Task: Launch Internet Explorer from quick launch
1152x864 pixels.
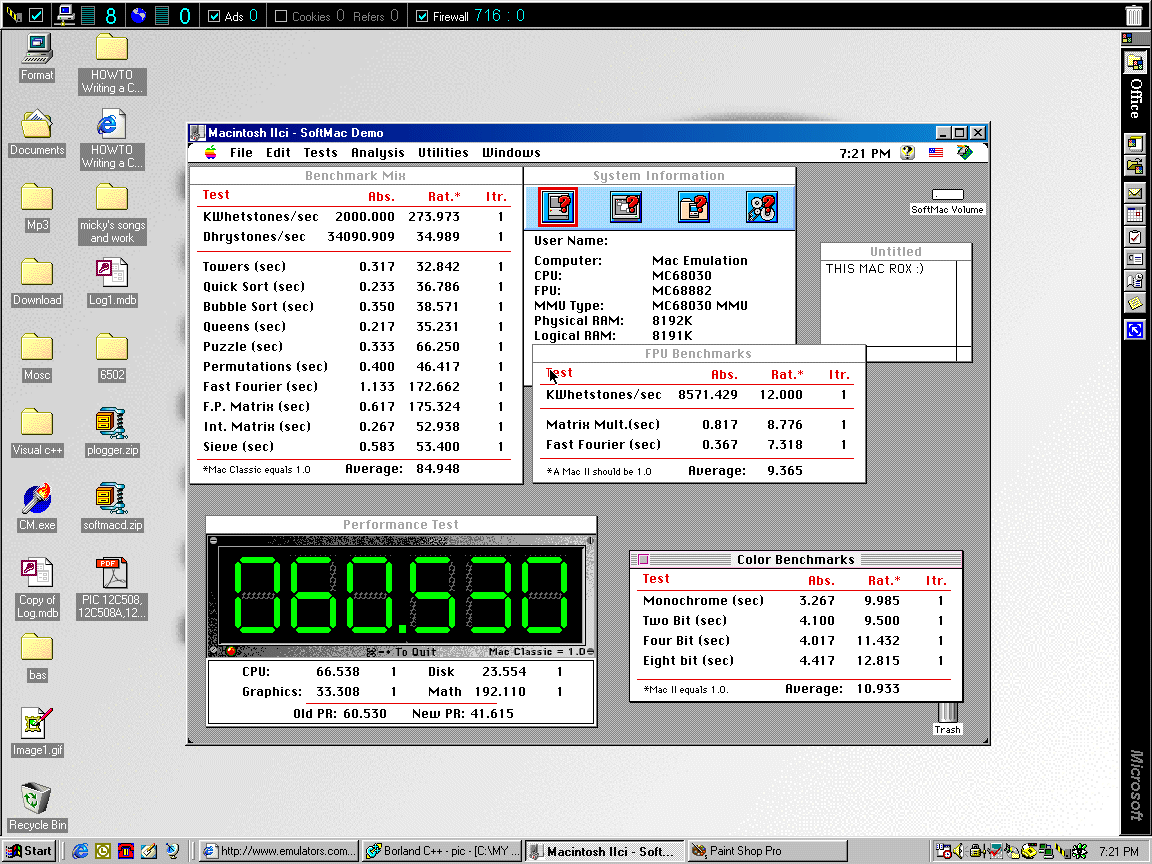Action: 80,851
